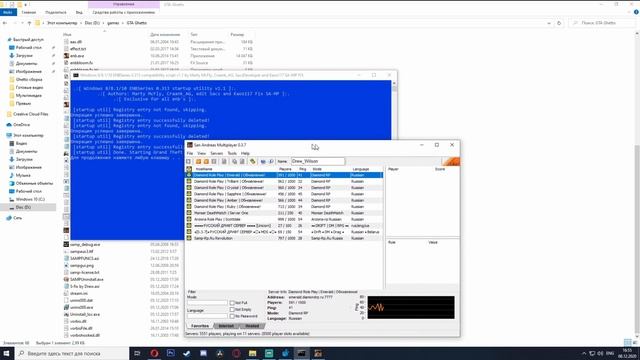This screenshot has width=640, height=360.
Task: Open the Вид ribbon tab
Action: coord(79,12)
